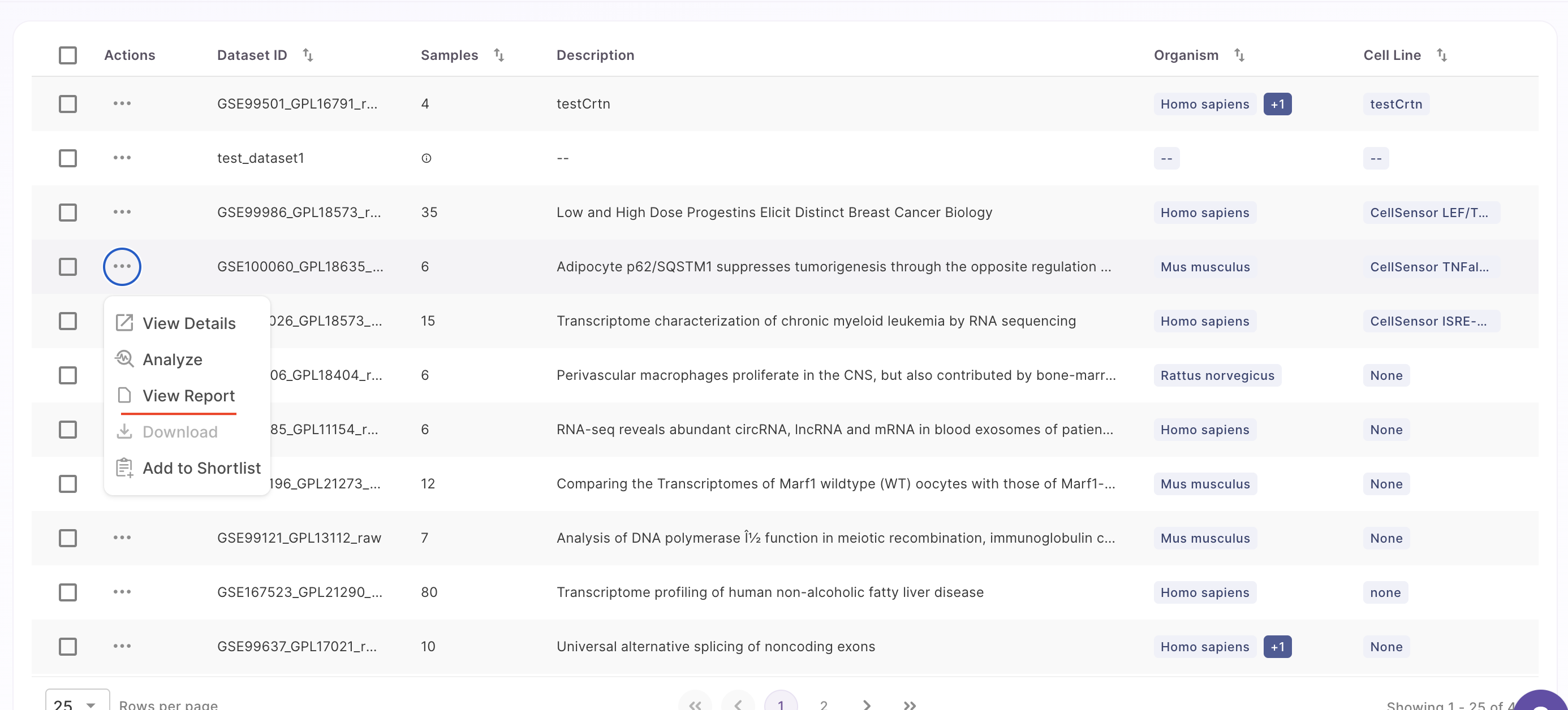
Task: Check the Marf1 wildtype oocytes row checkbox
Action: [67, 484]
